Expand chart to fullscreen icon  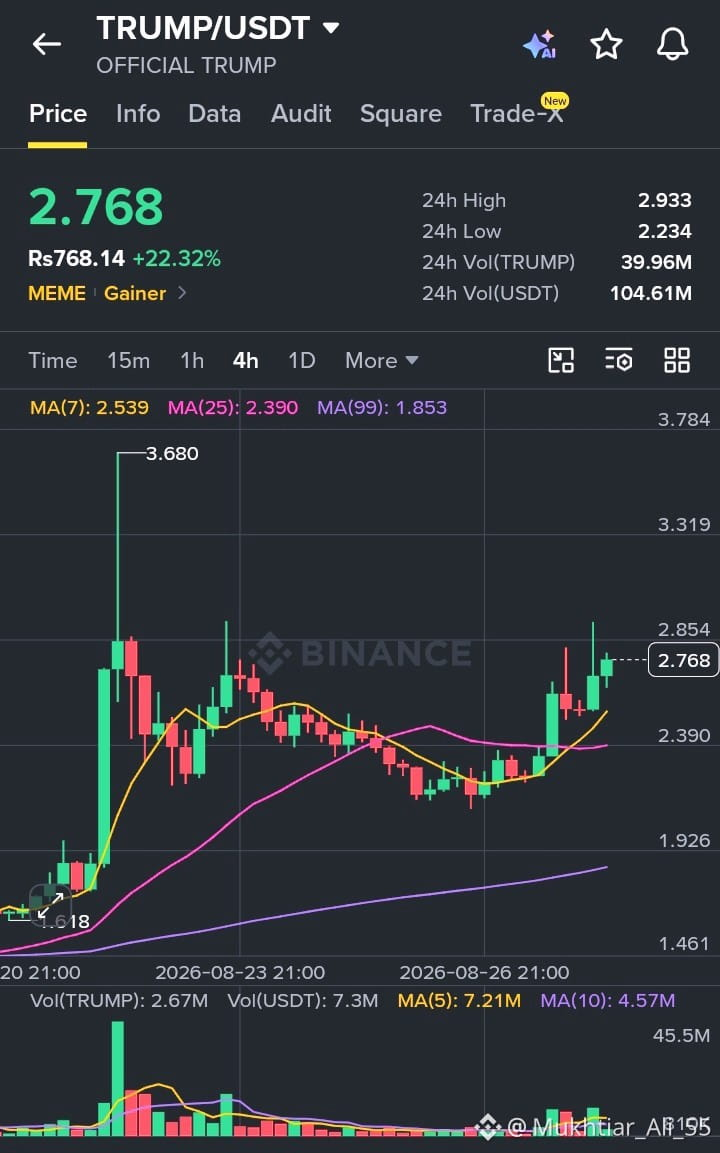pyautogui.click(x=50, y=906)
